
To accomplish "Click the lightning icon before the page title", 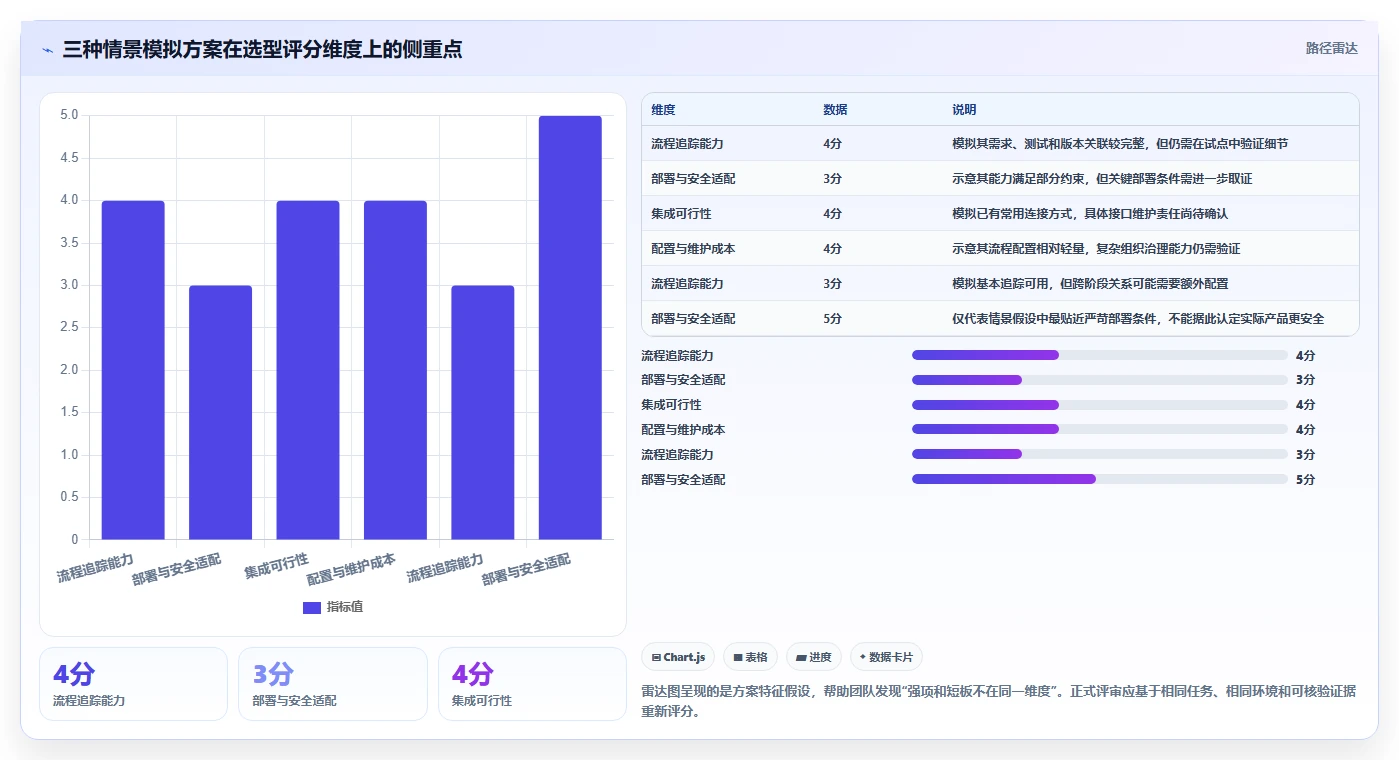I will 47,49.
